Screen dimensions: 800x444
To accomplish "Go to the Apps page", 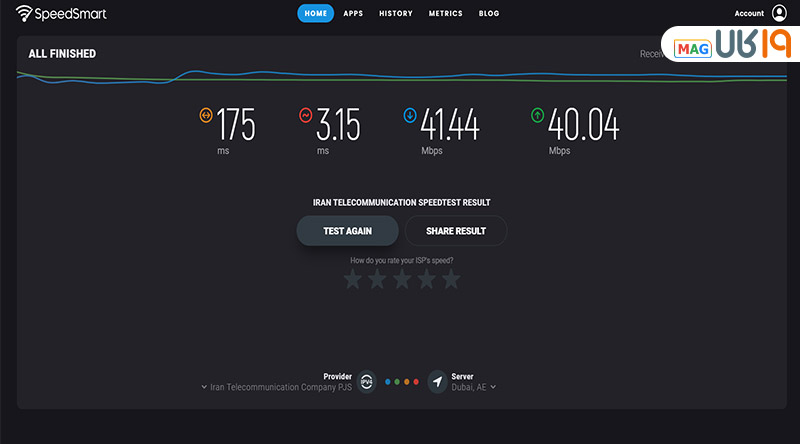I will point(353,14).
